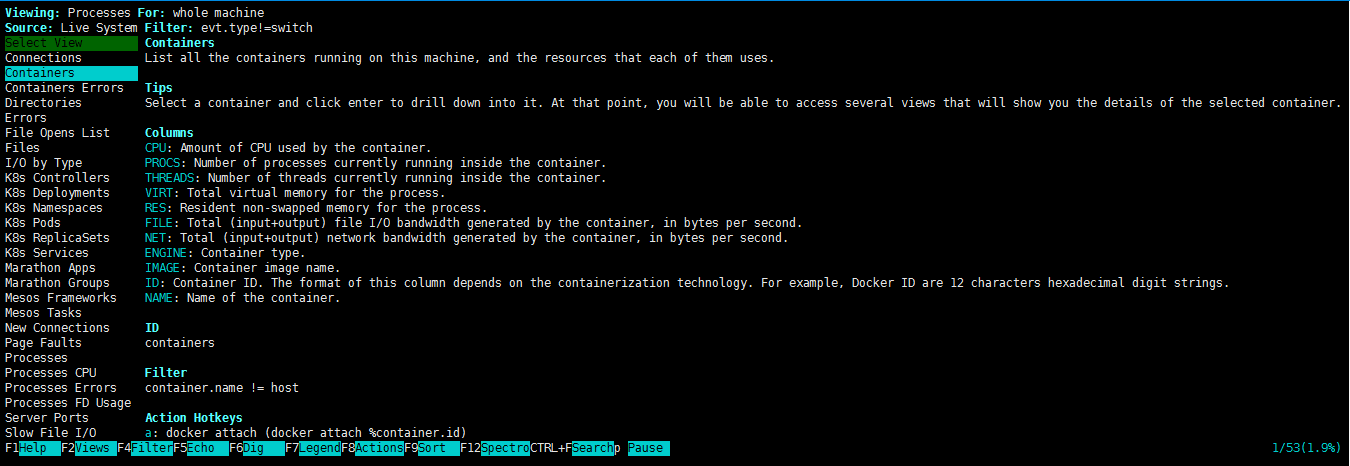
Task: Open the Actions menu at bottom
Action: [x=379, y=448]
